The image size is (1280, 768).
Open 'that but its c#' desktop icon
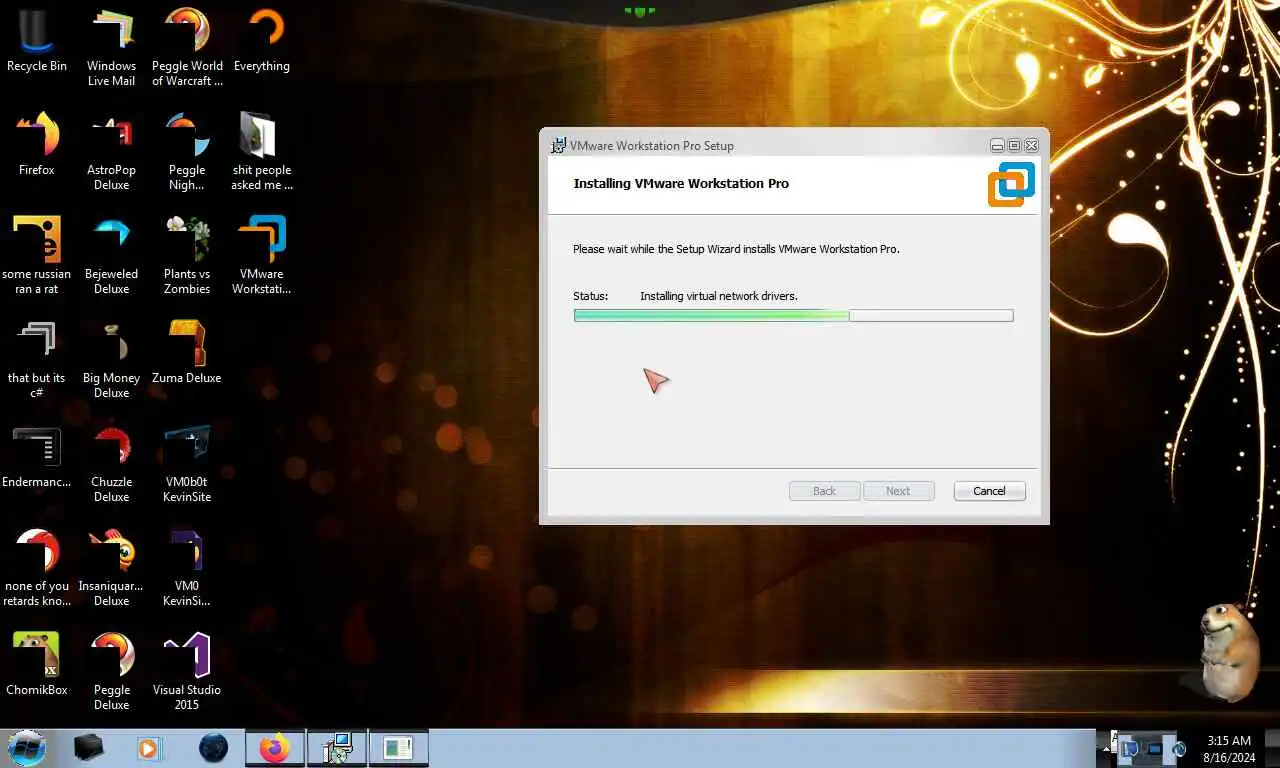(36, 359)
